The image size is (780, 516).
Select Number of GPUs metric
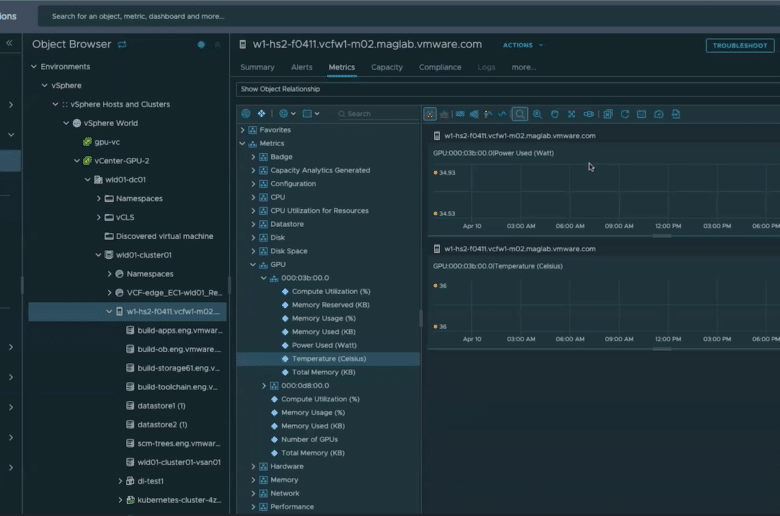pyautogui.click(x=309, y=439)
